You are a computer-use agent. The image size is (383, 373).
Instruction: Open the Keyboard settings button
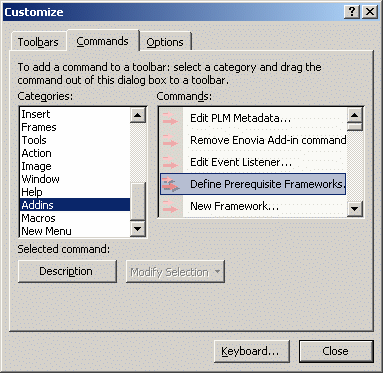pos(251,351)
